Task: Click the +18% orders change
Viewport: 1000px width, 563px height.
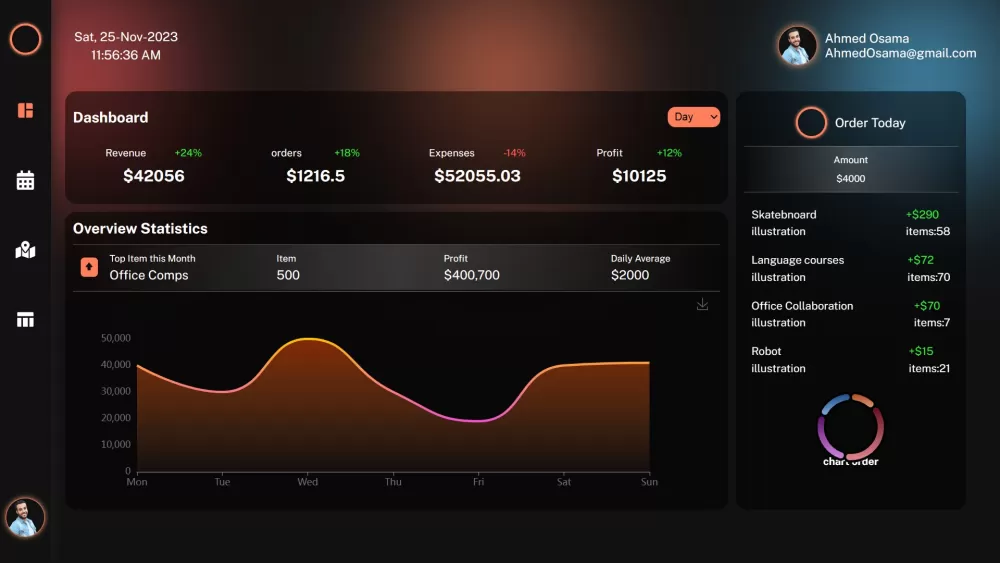Action: pos(347,153)
